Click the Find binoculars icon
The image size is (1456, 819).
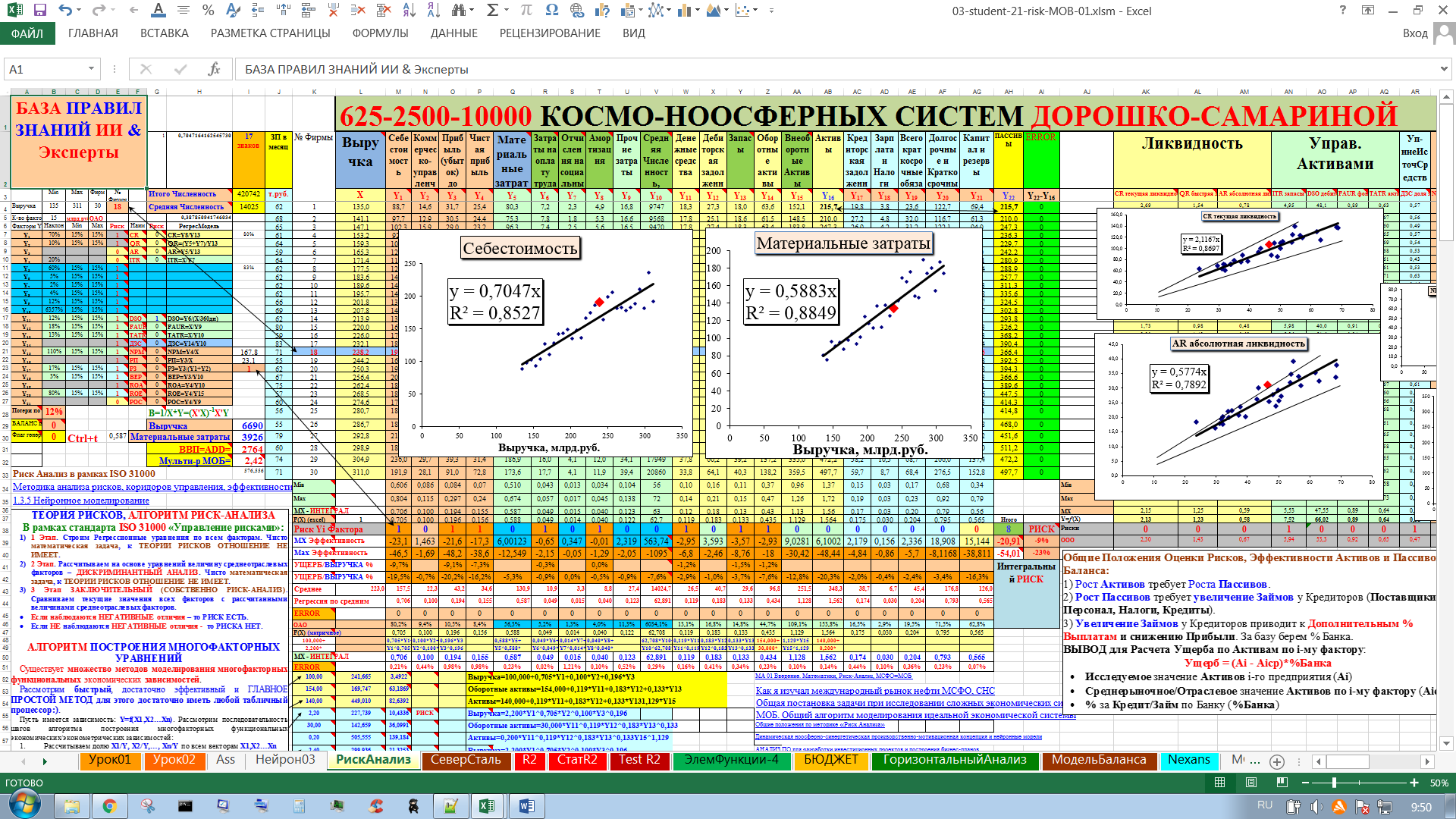[459, 11]
